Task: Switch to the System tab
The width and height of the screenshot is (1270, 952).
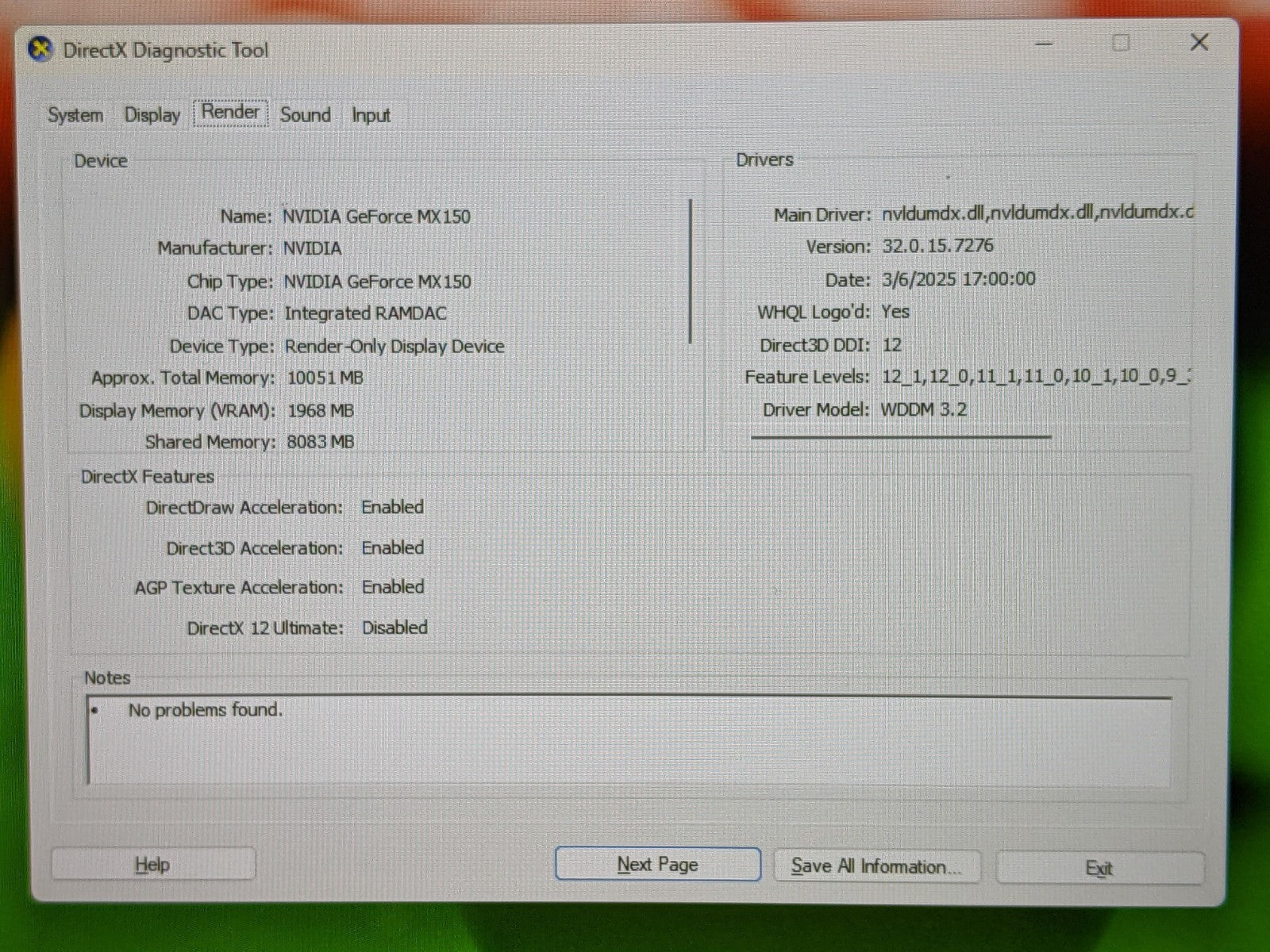Action: click(75, 115)
